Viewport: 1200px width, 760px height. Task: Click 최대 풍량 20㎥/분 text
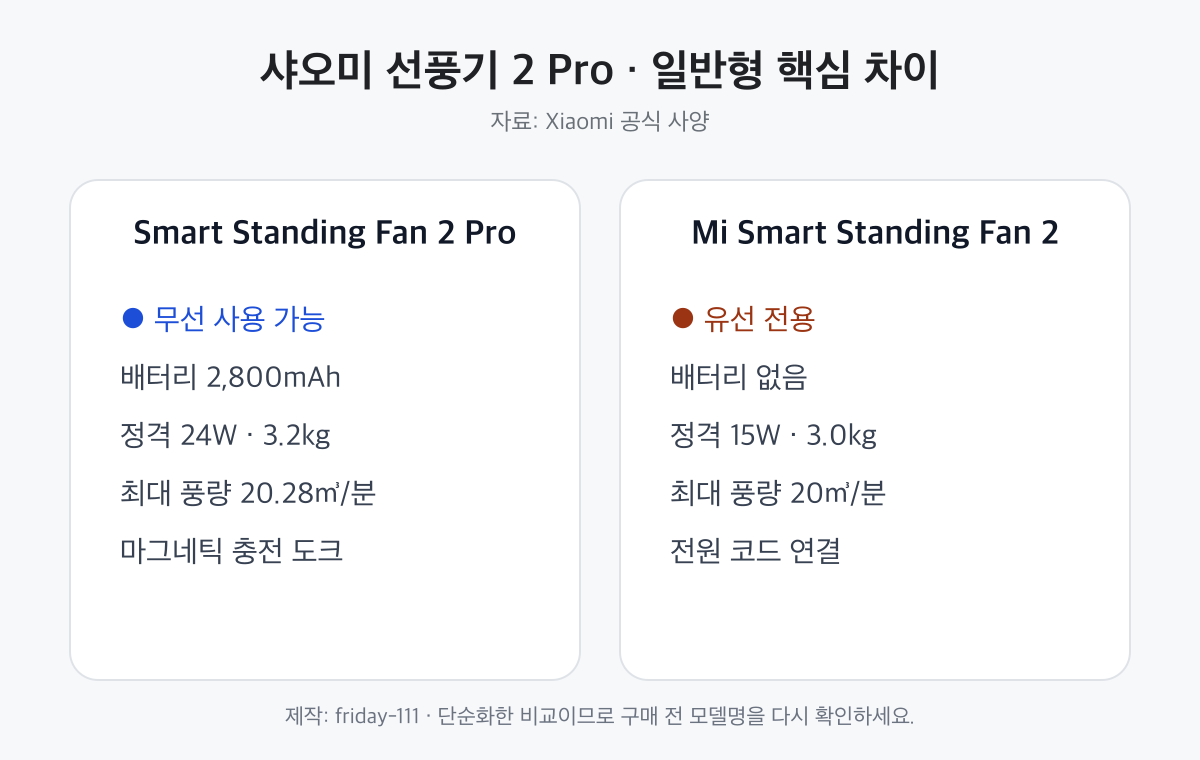click(x=778, y=493)
